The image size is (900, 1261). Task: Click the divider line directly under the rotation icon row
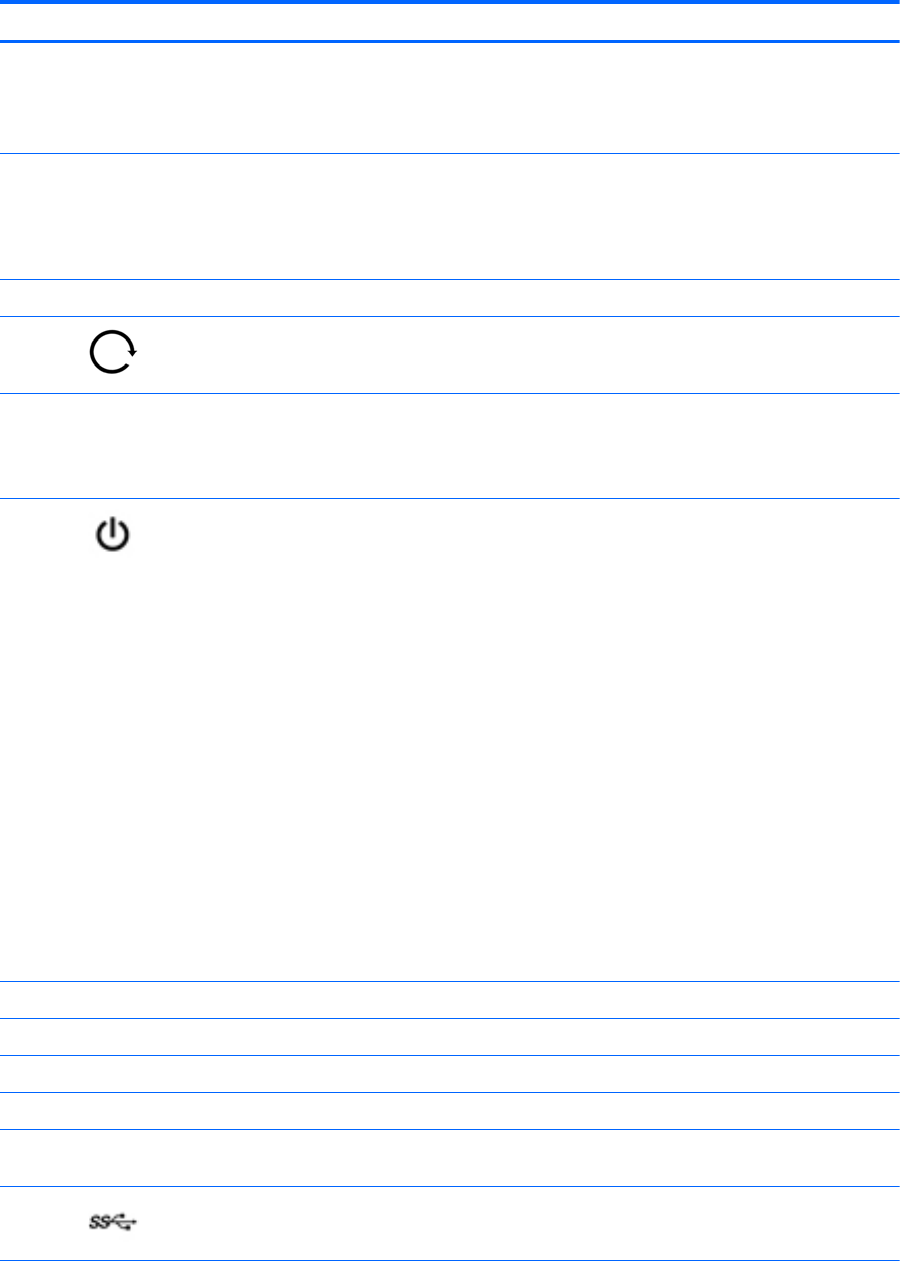pos(450,393)
